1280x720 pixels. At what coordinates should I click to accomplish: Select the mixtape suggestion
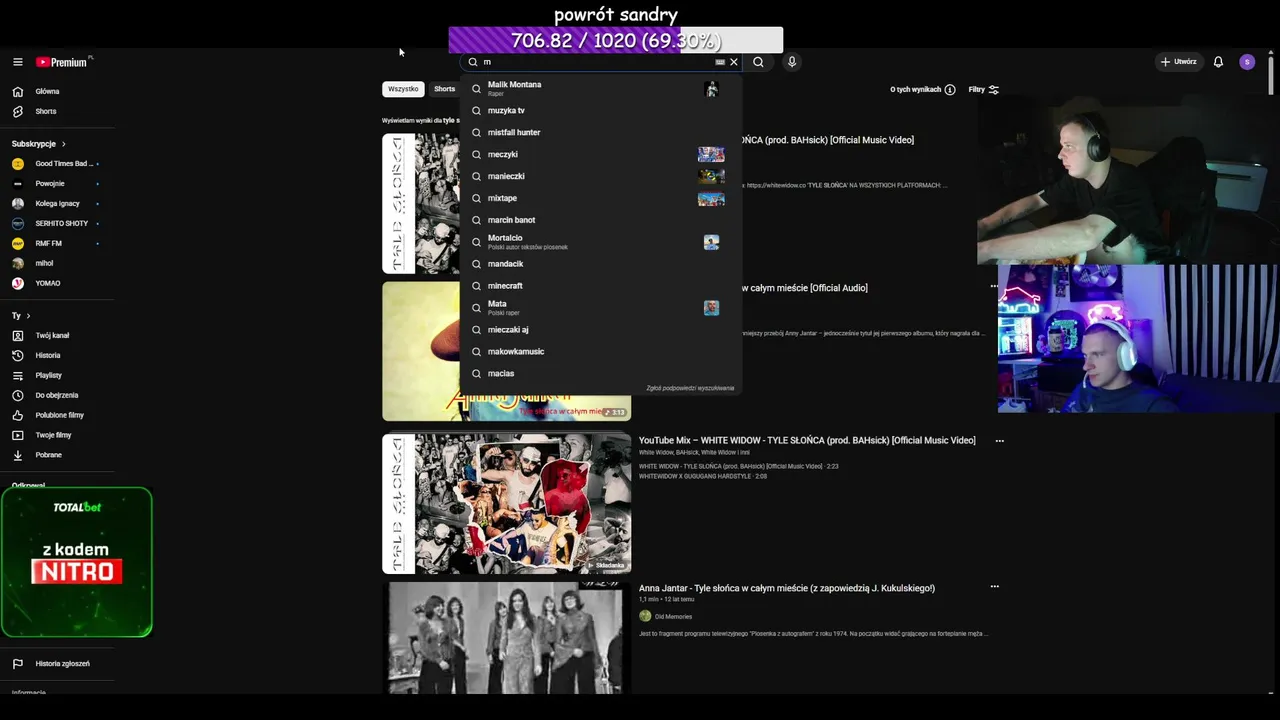pyautogui.click(x=601, y=198)
